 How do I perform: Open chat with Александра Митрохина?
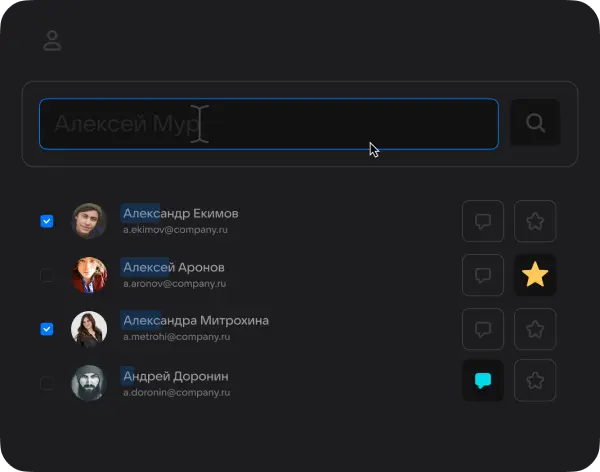coord(483,329)
